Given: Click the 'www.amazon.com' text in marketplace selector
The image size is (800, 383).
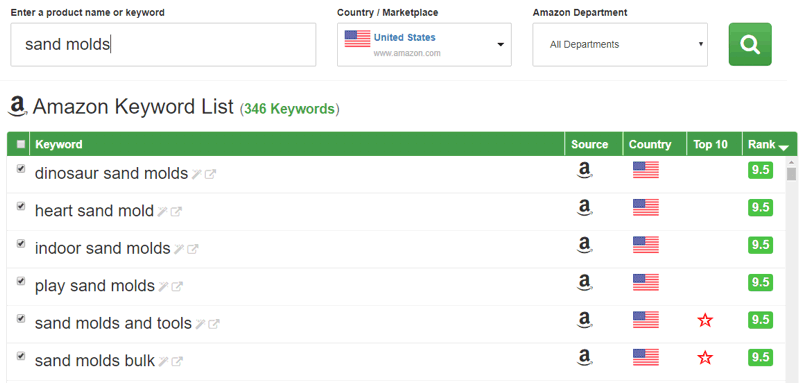Looking at the screenshot, I should 407,53.
